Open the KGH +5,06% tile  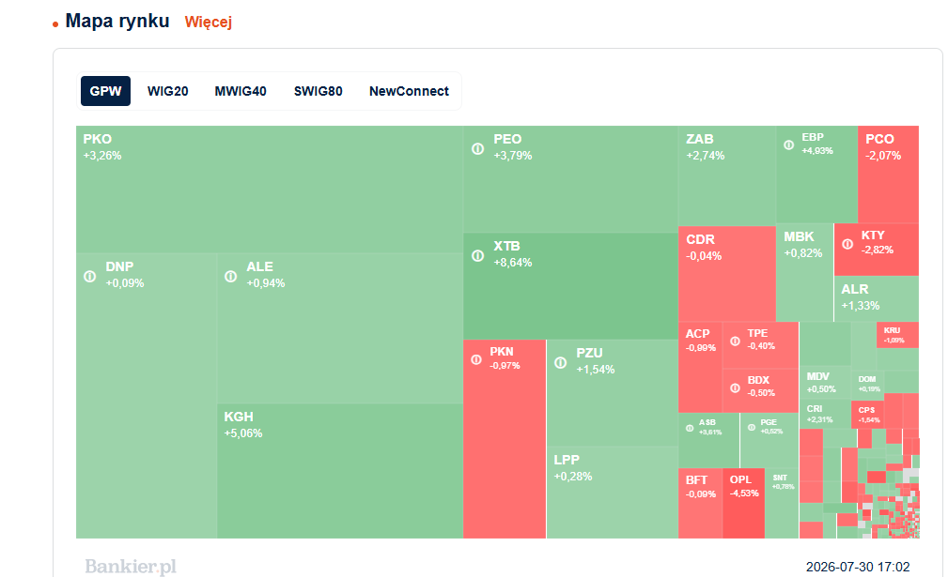340,471
